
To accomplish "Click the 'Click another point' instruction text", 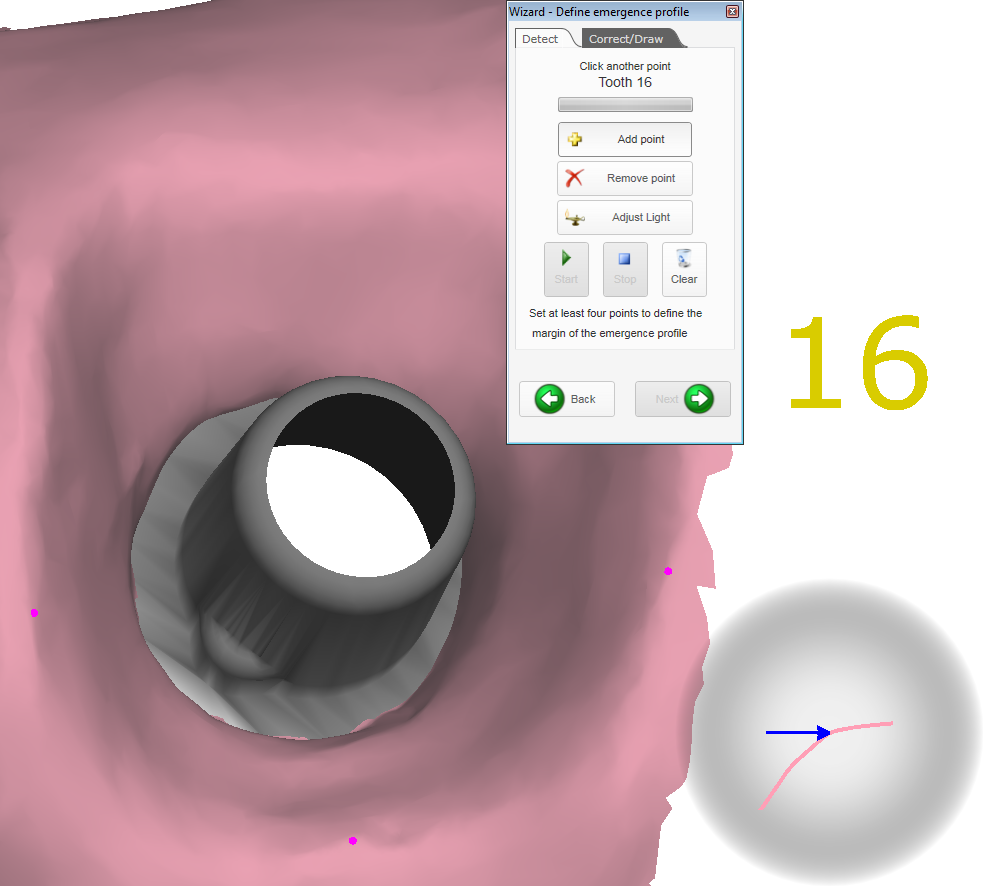I will click(625, 66).
